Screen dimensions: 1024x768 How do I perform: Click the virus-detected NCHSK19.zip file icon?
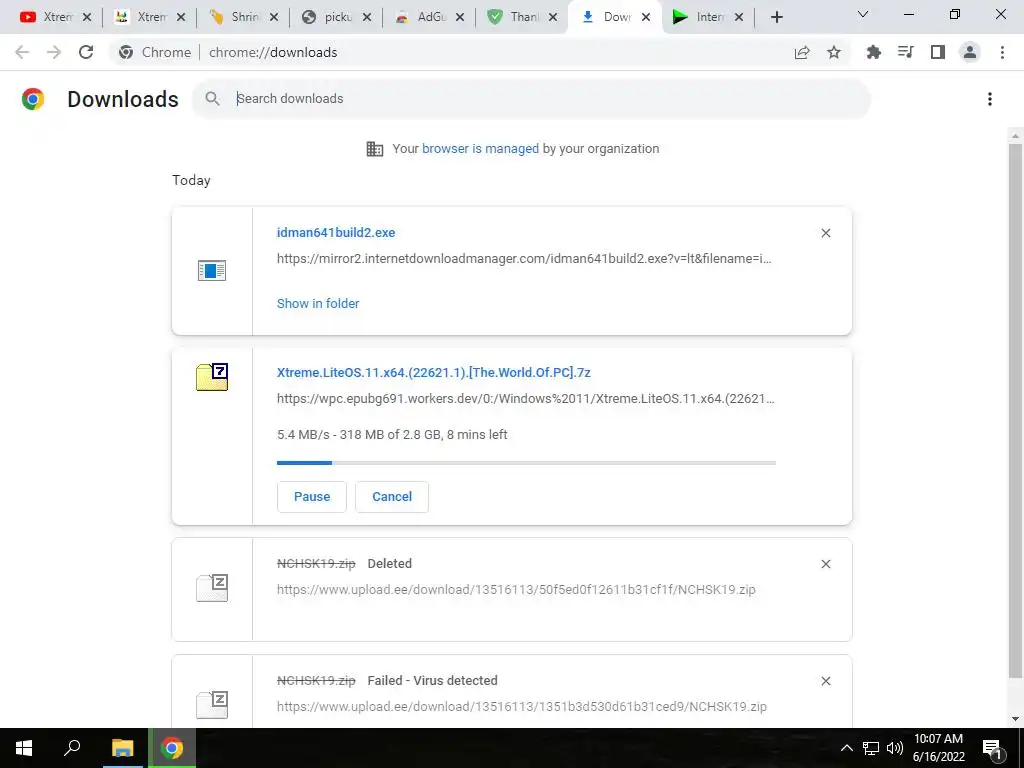pyautogui.click(x=212, y=705)
